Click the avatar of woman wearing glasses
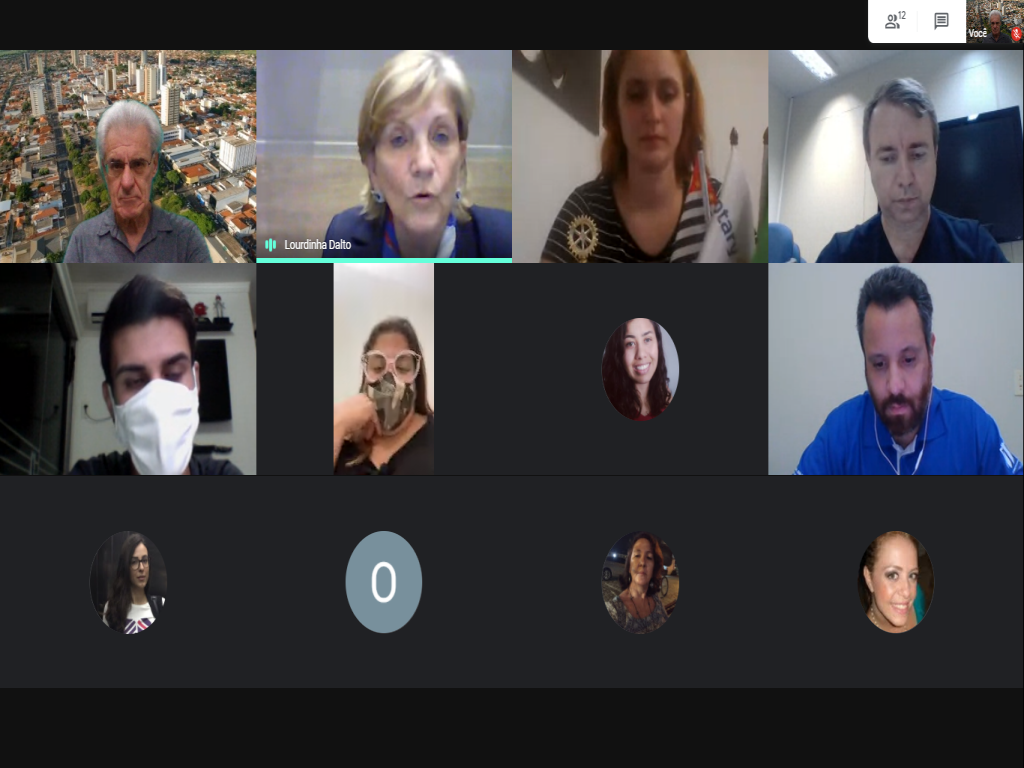The image size is (1024, 768). pyautogui.click(x=128, y=581)
